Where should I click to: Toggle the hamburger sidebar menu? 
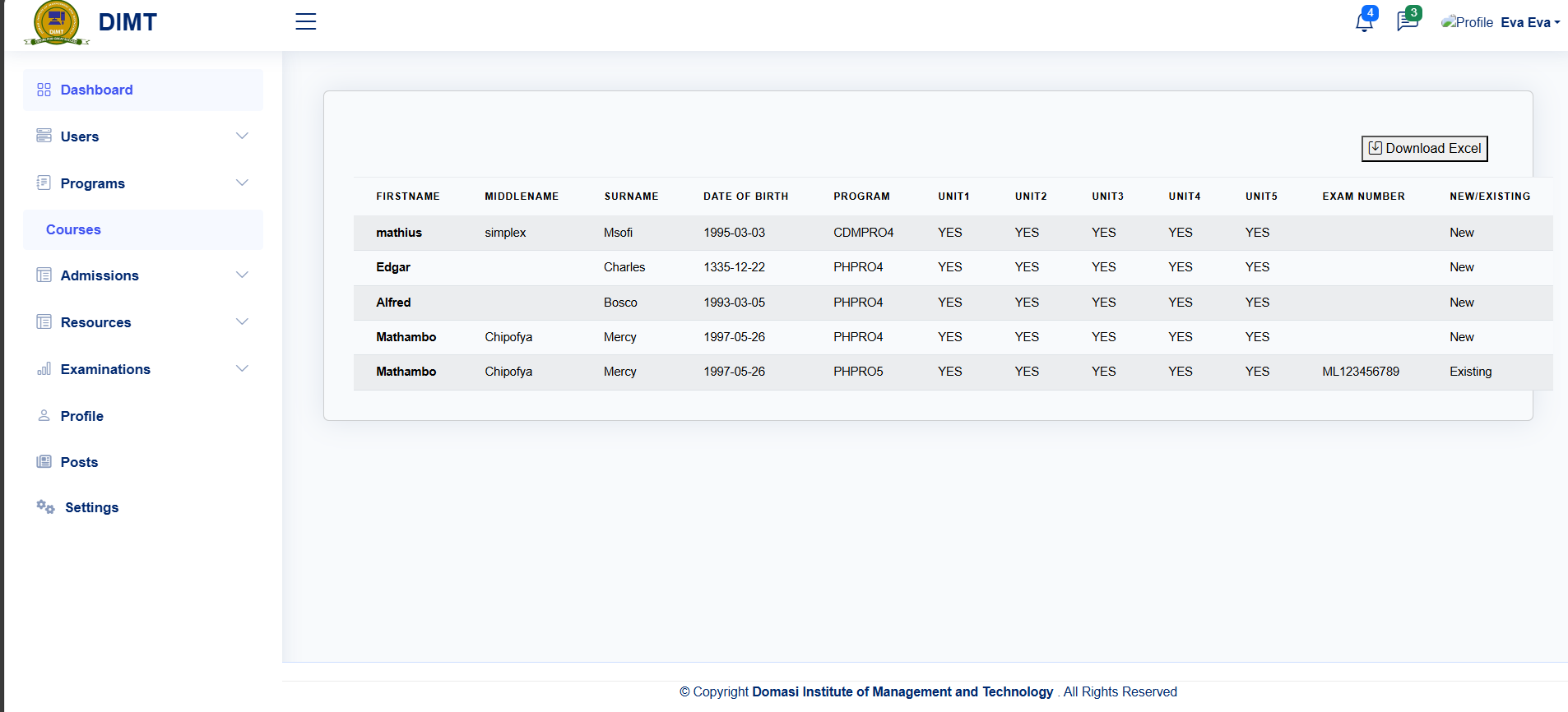(x=306, y=21)
